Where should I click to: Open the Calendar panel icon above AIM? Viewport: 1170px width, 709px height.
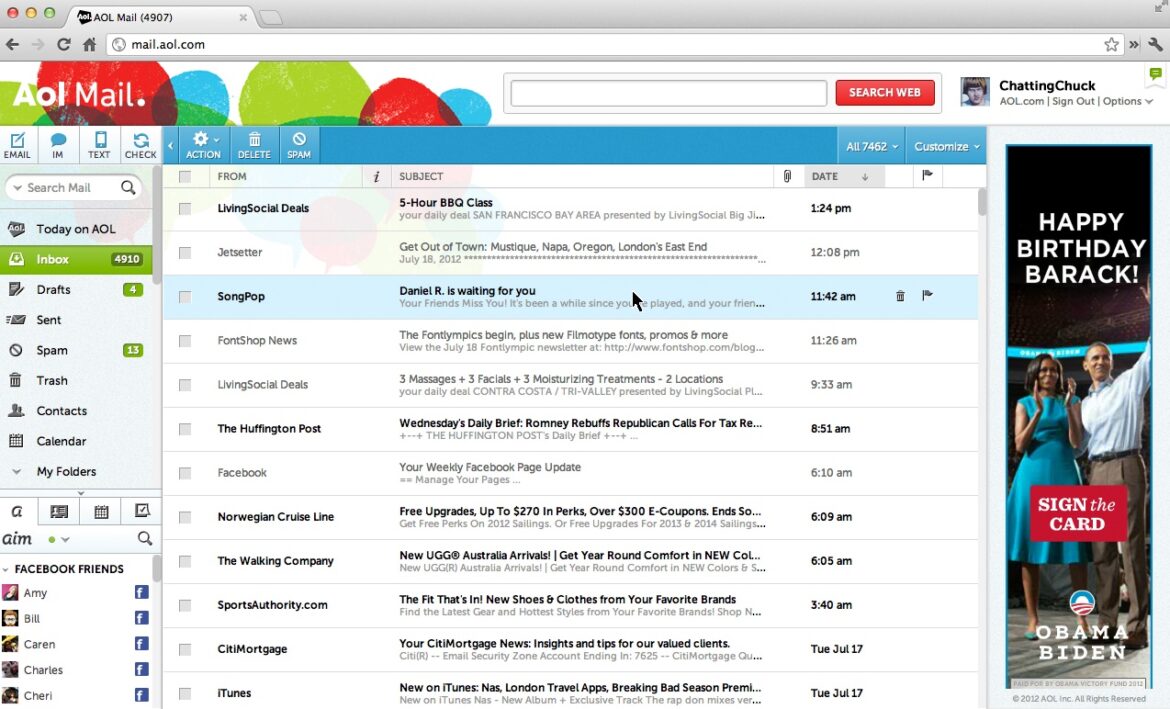coord(100,510)
